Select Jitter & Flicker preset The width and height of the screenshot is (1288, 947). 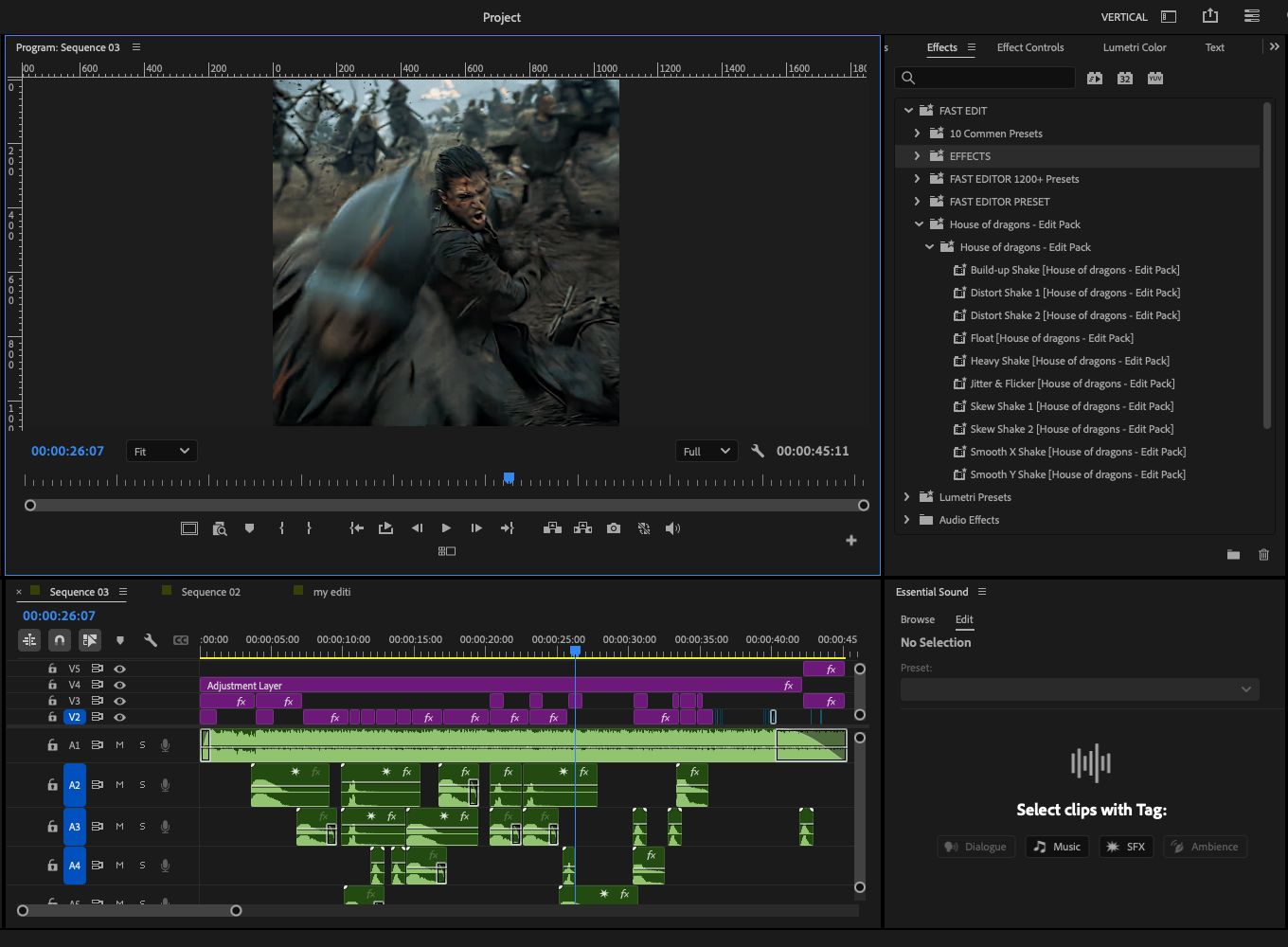click(1072, 384)
